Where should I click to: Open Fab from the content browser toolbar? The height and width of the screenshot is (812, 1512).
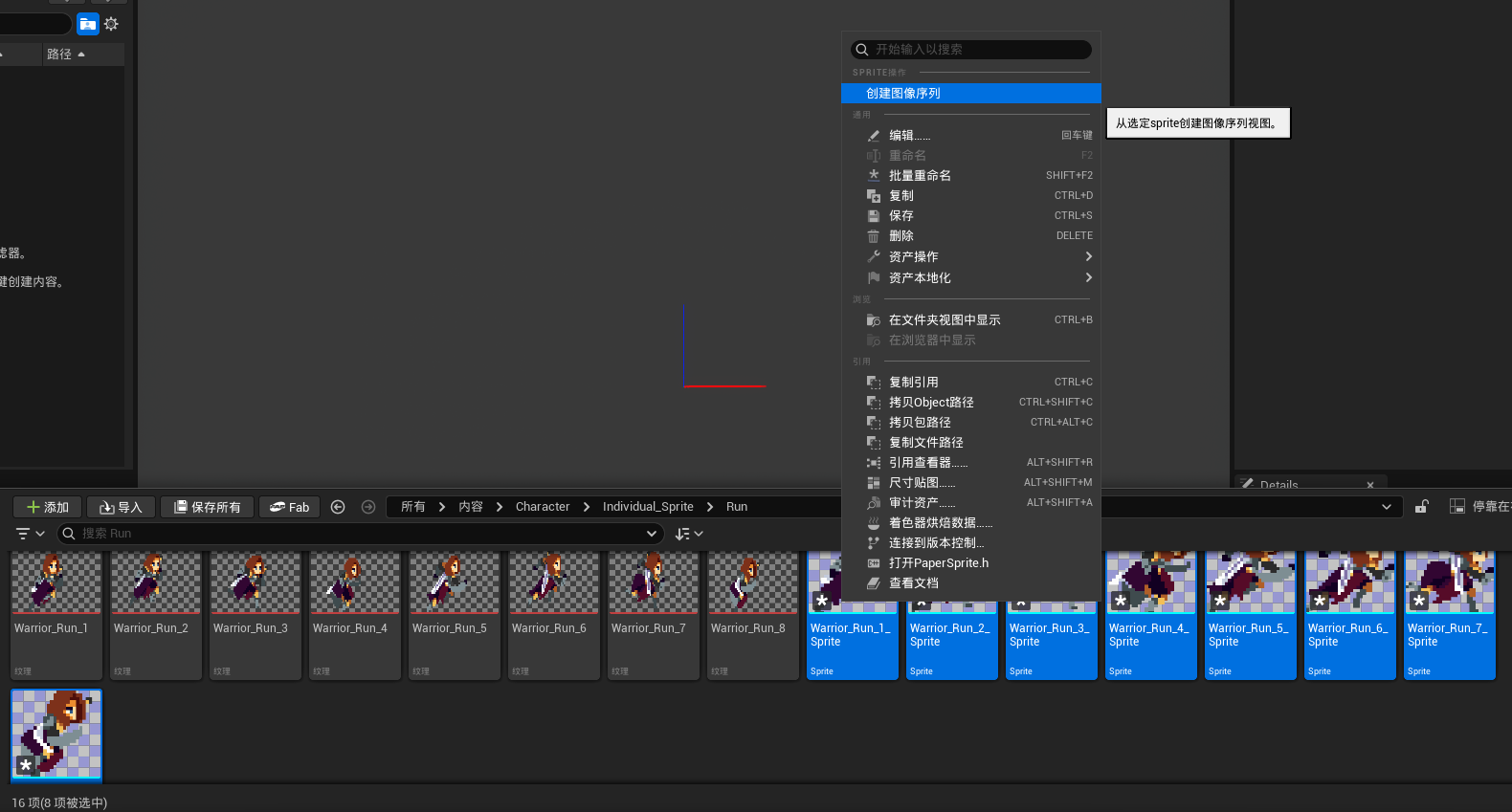pyautogui.click(x=290, y=507)
